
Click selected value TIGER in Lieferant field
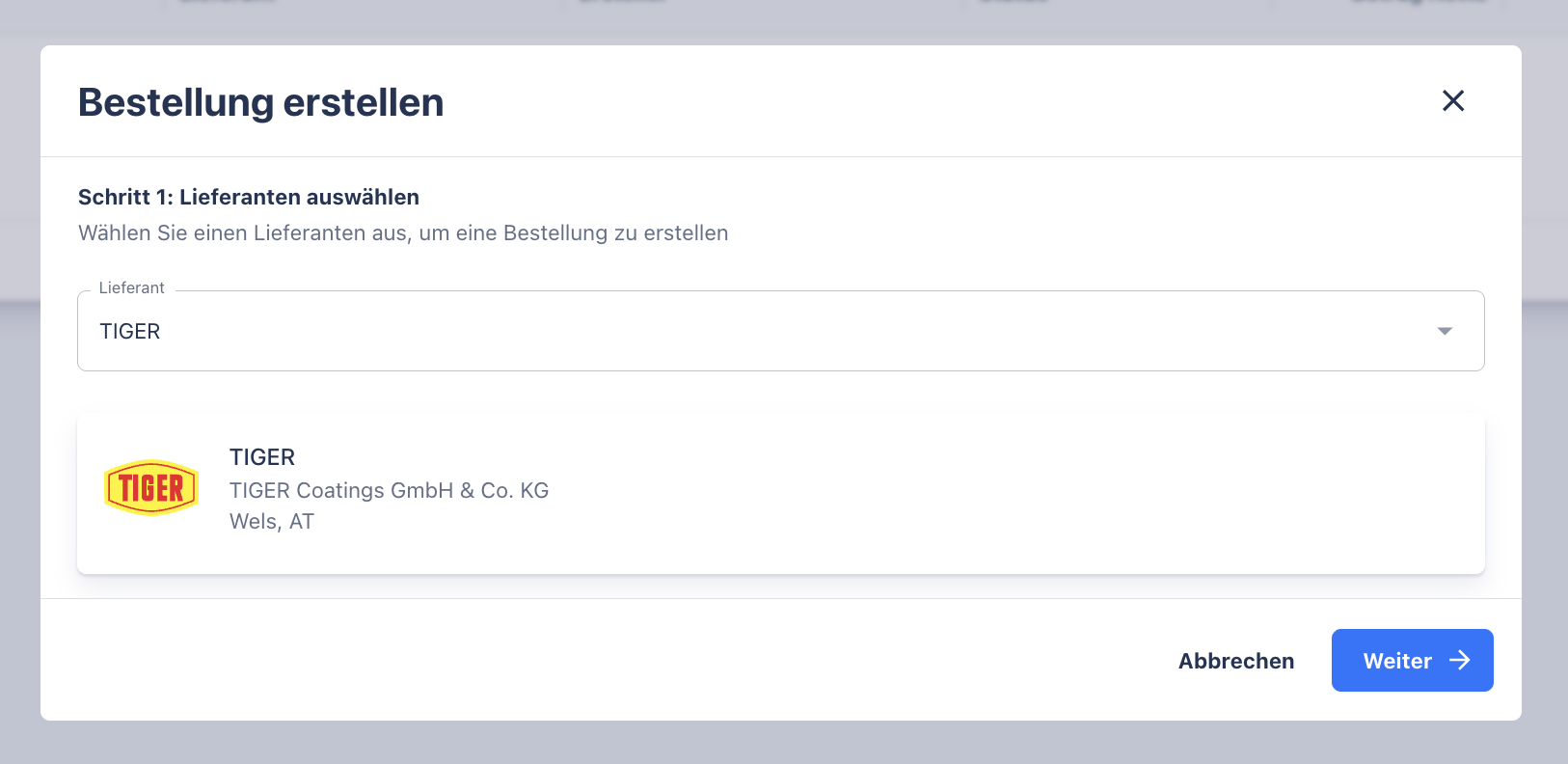tap(130, 331)
